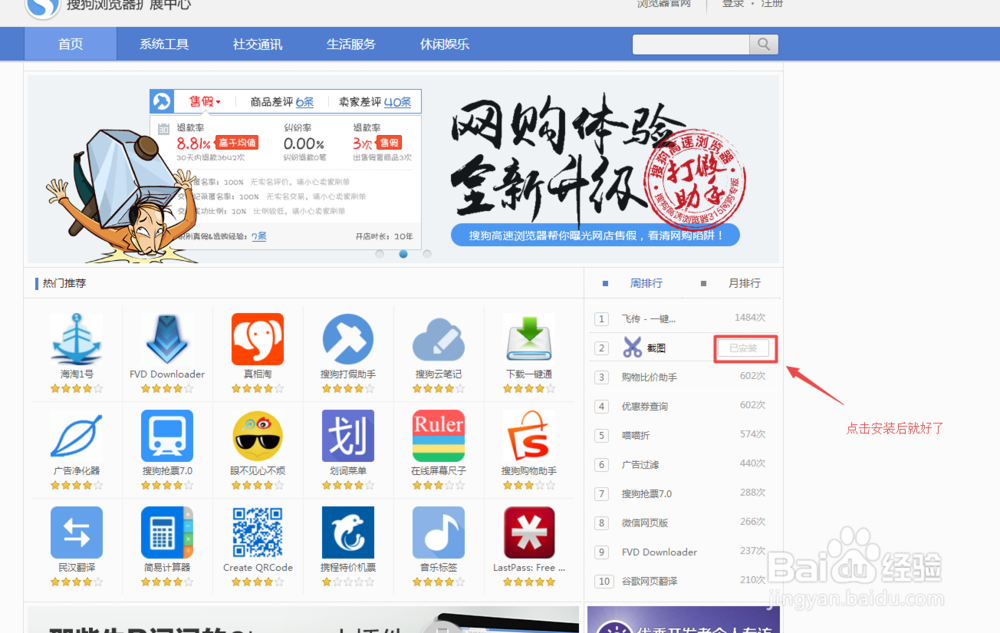1000x633 pixels.
Task: Open the 广告净化器 leaf icon
Action: pos(77,435)
